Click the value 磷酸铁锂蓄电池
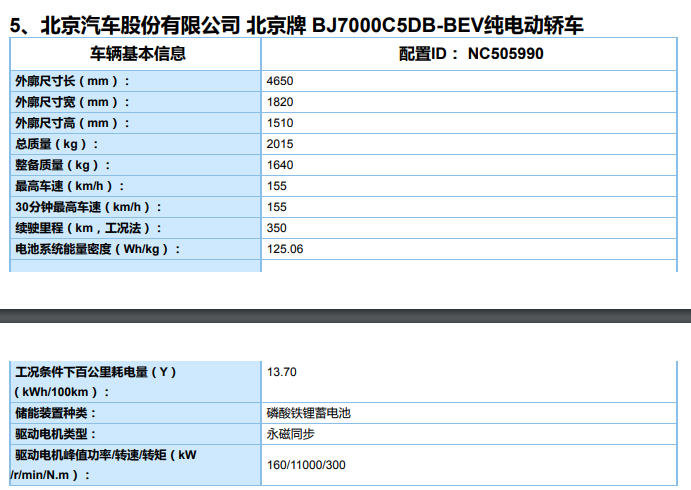The image size is (691, 490). coord(308,413)
